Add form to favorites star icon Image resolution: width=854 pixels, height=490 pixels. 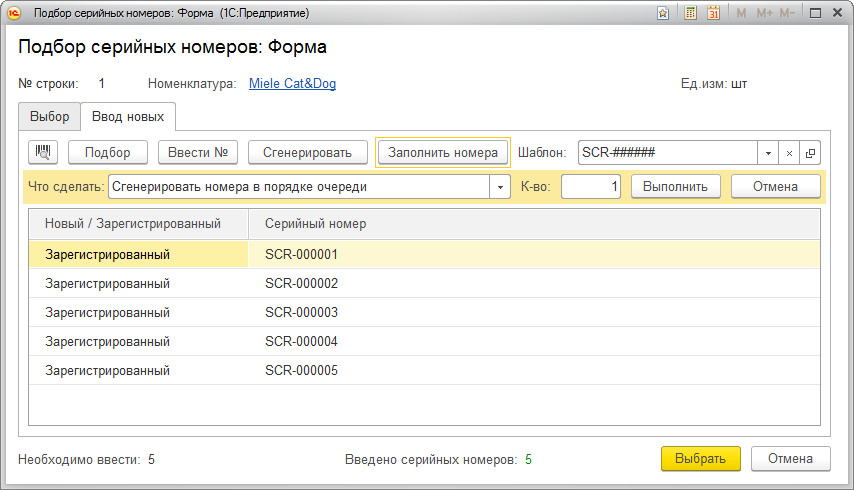(663, 13)
